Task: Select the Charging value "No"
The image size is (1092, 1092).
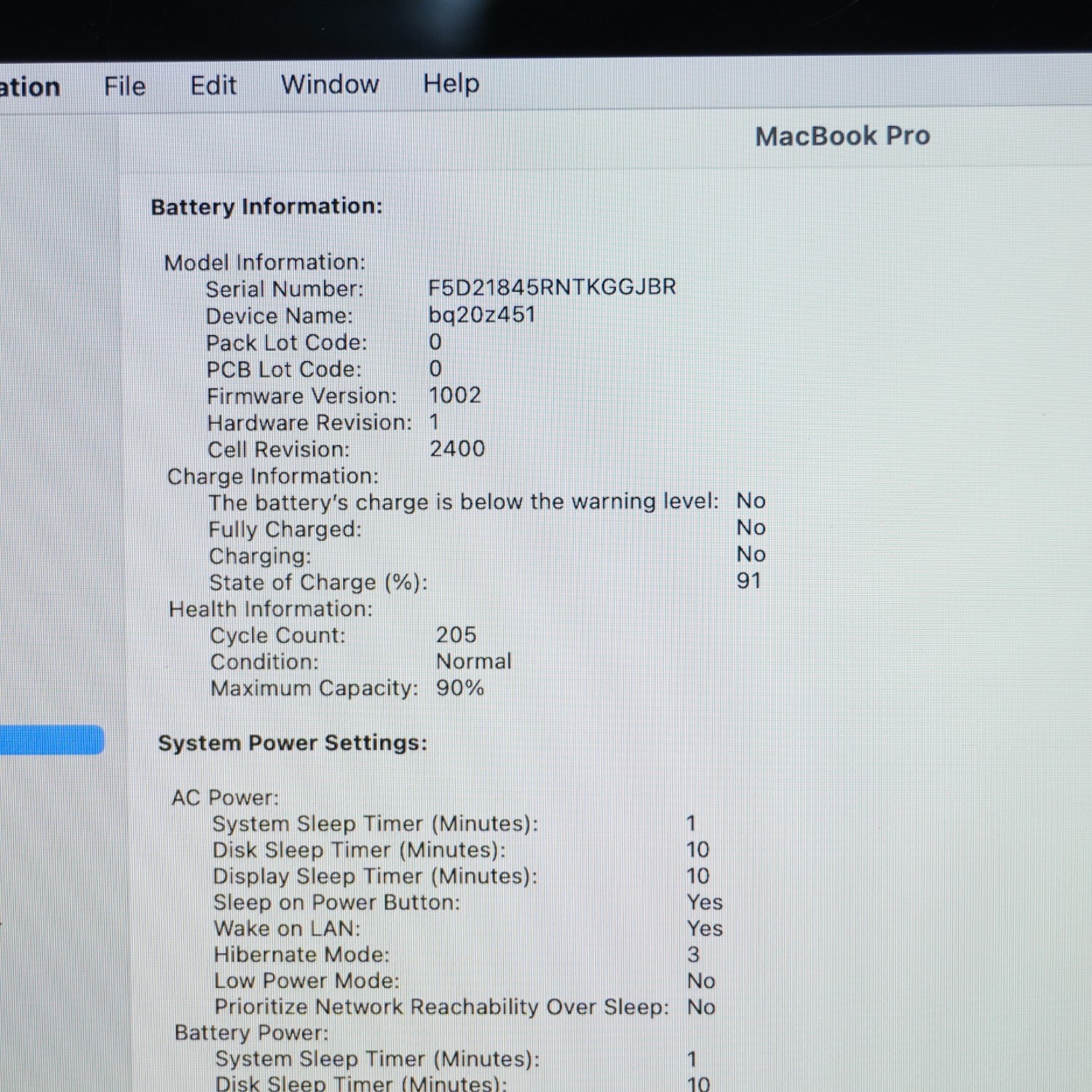Action: coord(751,554)
